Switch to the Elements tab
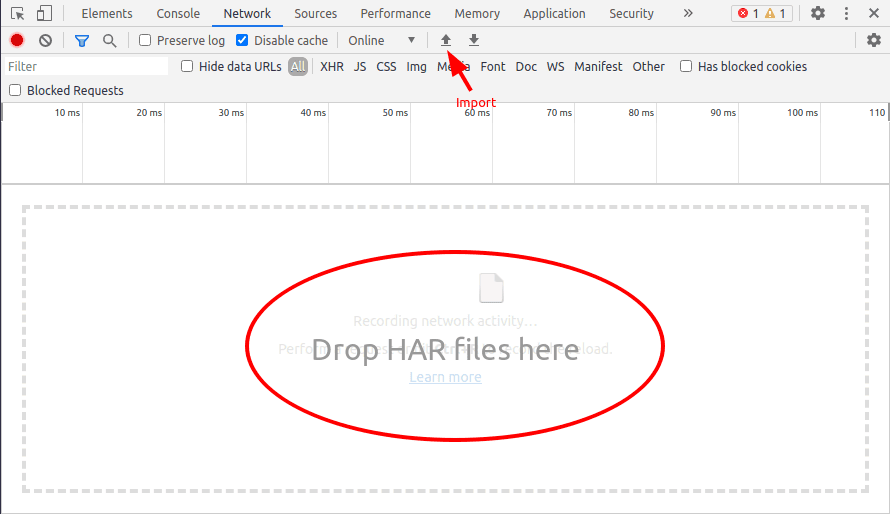 pyautogui.click(x=107, y=14)
